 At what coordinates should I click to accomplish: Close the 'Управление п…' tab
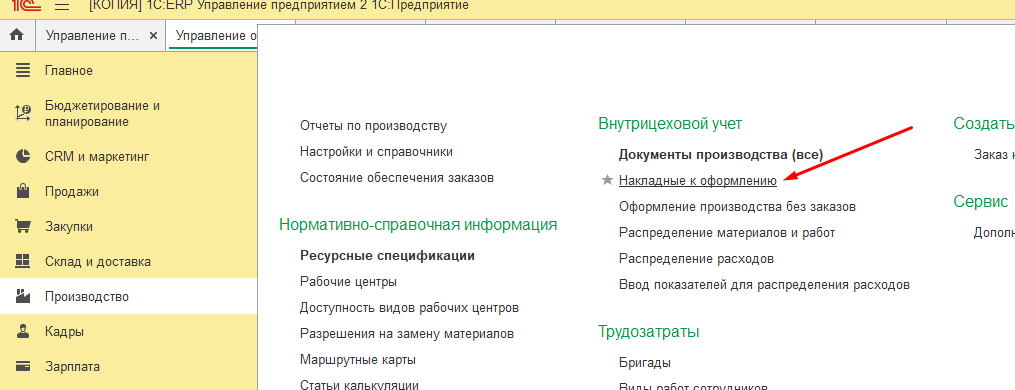tap(153, 36)
